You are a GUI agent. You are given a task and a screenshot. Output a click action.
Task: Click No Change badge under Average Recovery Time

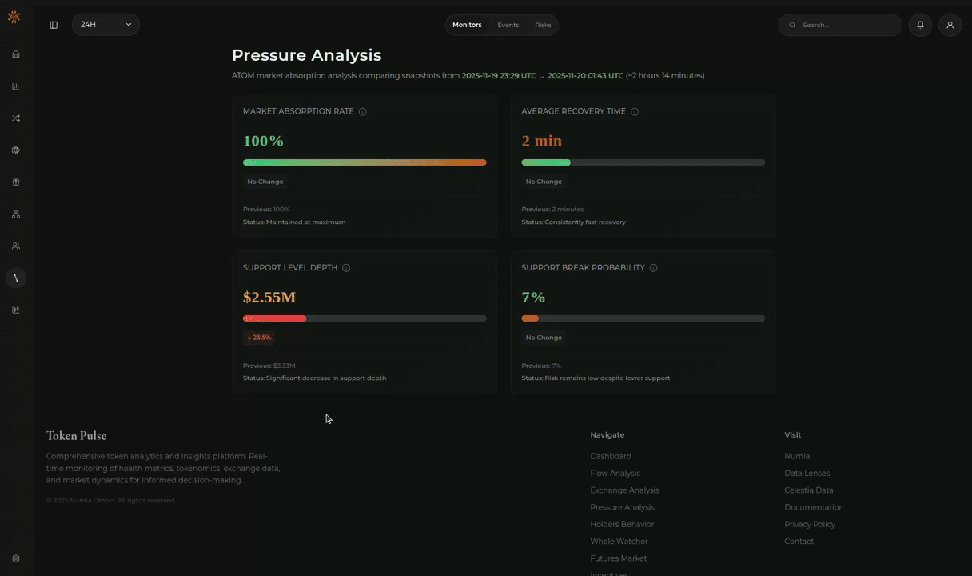544,182
